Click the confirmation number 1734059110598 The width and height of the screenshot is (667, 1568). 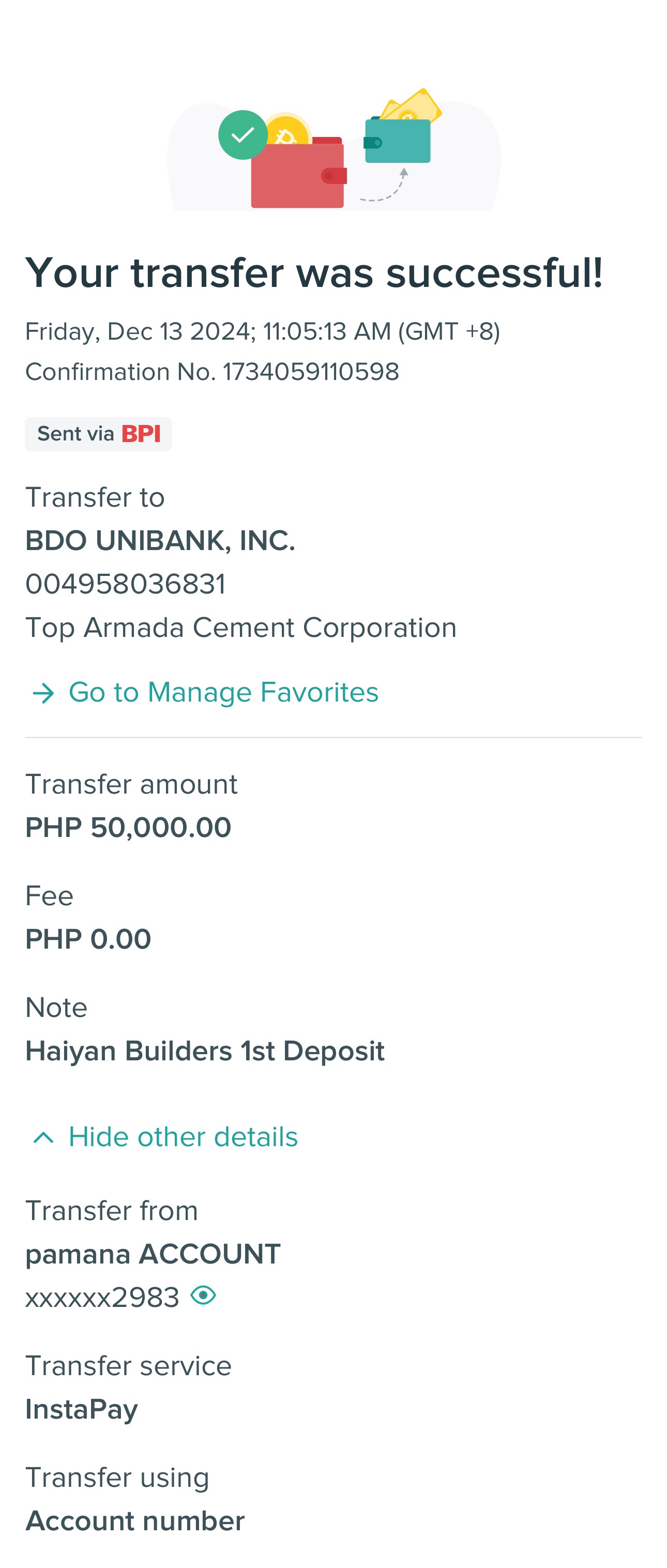310,372
